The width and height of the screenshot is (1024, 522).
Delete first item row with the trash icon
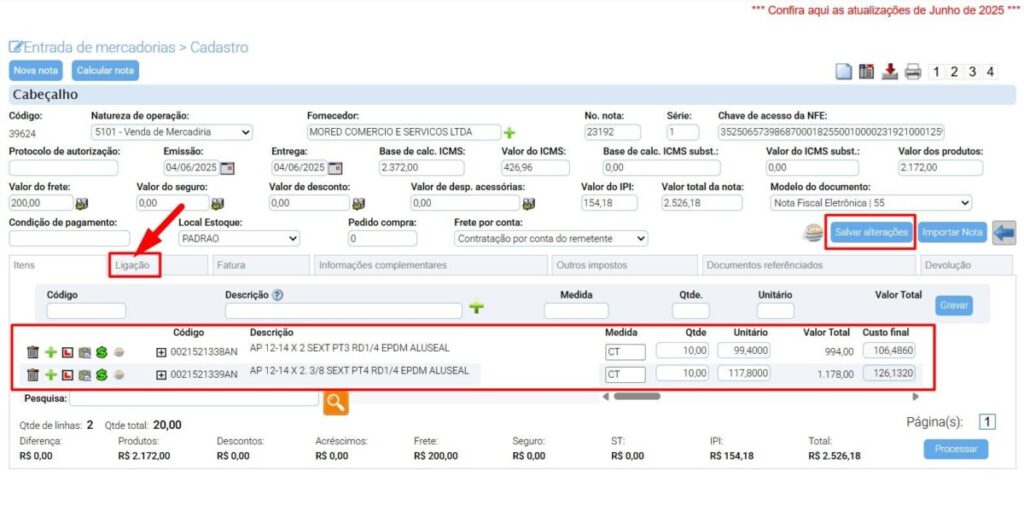(33, 352)
